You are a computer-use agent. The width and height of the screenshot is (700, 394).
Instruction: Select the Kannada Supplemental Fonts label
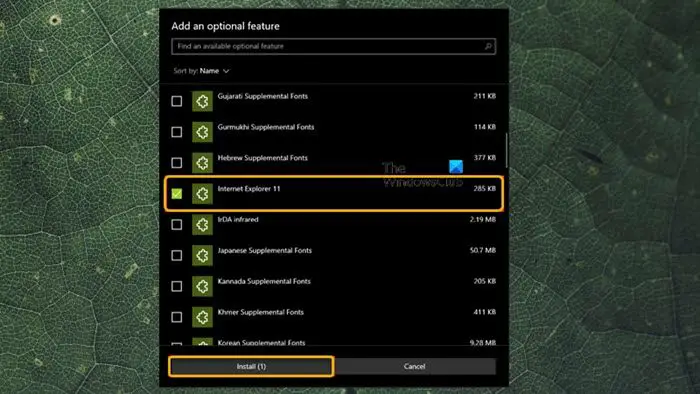tap(264, 281)
